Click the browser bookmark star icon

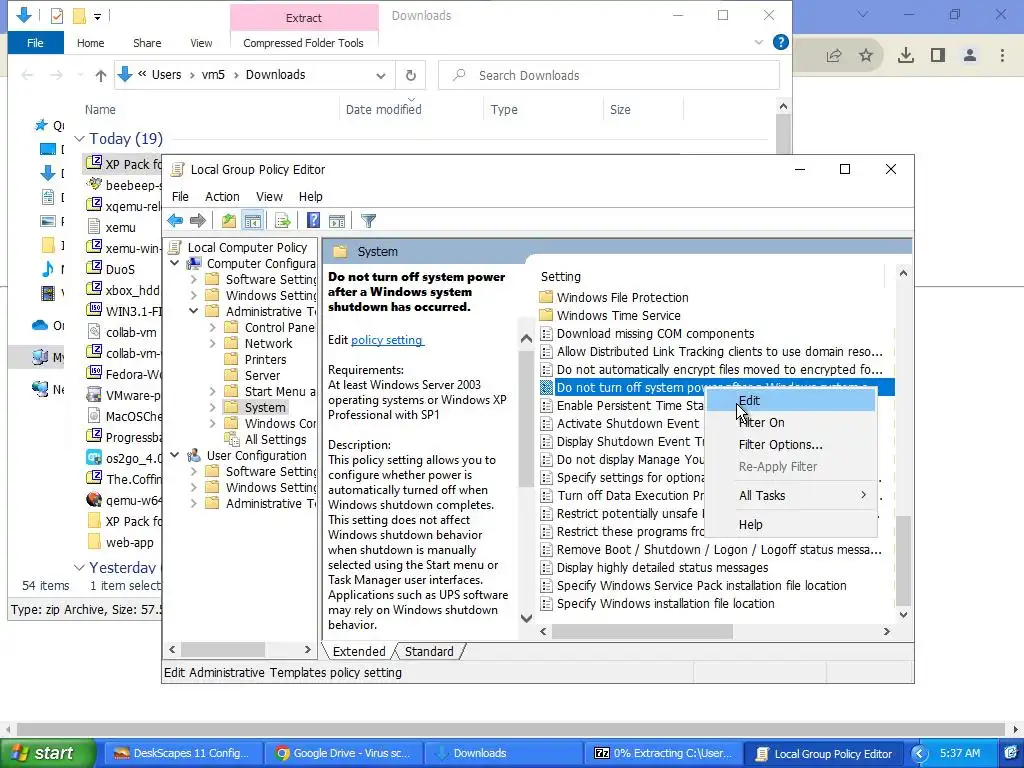866,56
